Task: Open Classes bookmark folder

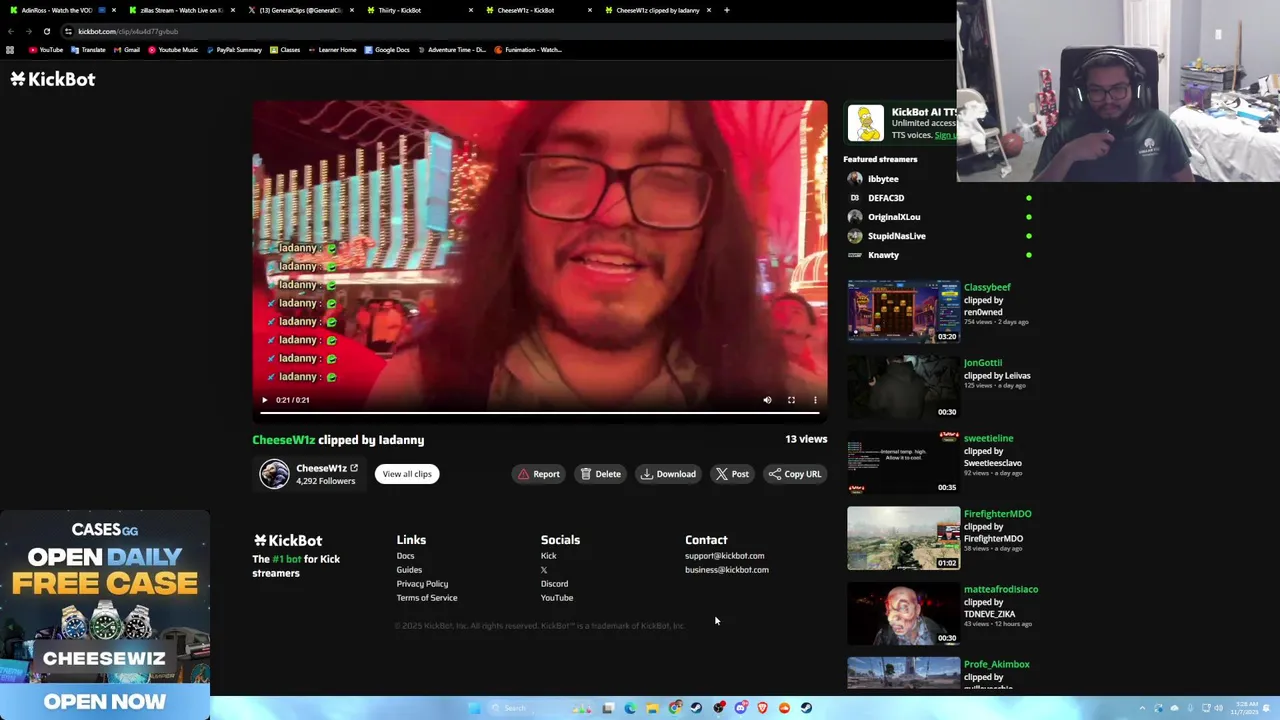Action: click(x=285, y=50)
